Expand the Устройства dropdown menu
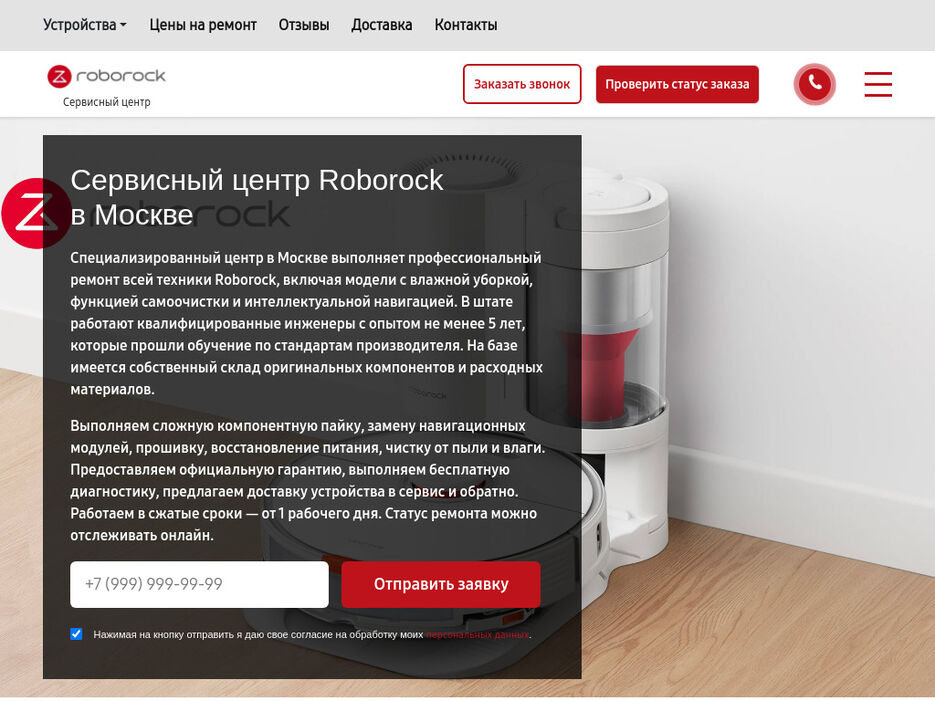 coord(85,25)
